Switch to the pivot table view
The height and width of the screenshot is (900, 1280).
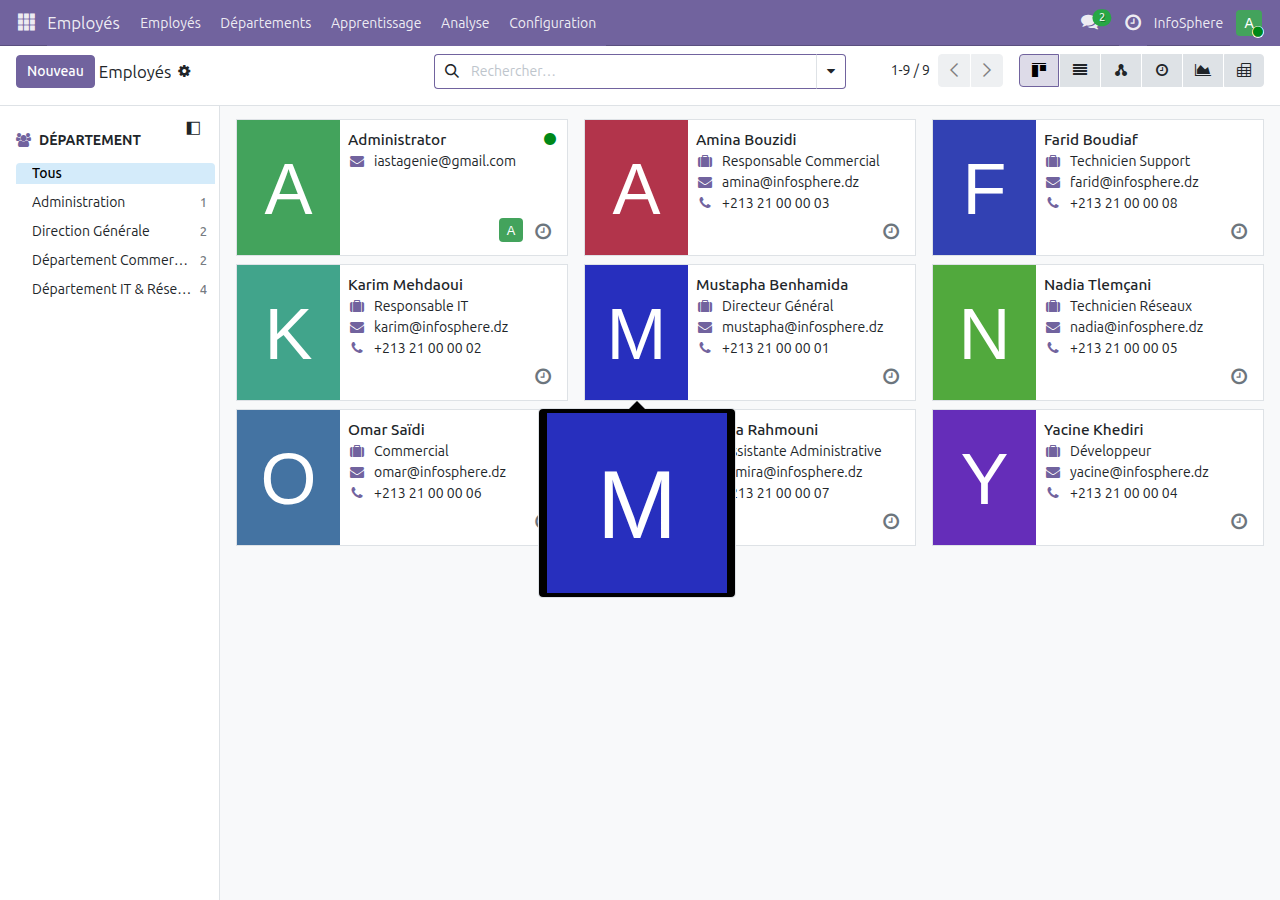coord(1243,70)
